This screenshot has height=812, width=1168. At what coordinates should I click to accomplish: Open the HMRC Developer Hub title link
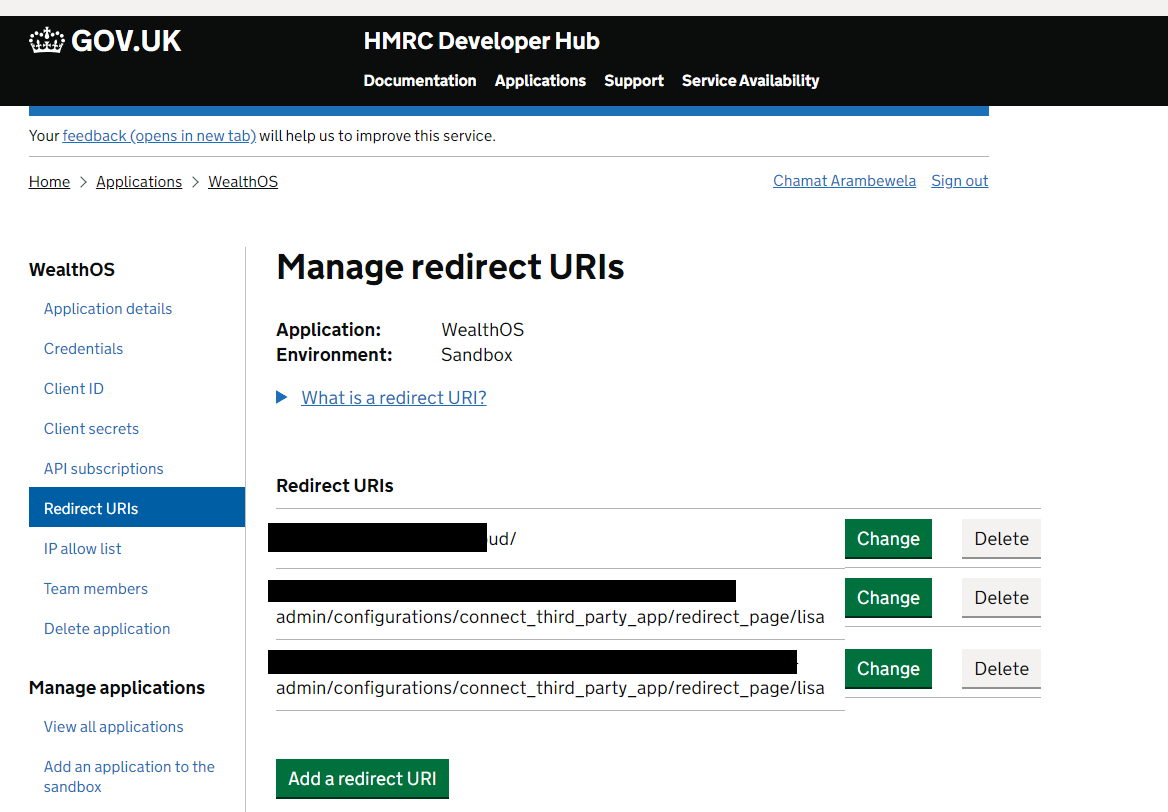[x=481, y=41]
